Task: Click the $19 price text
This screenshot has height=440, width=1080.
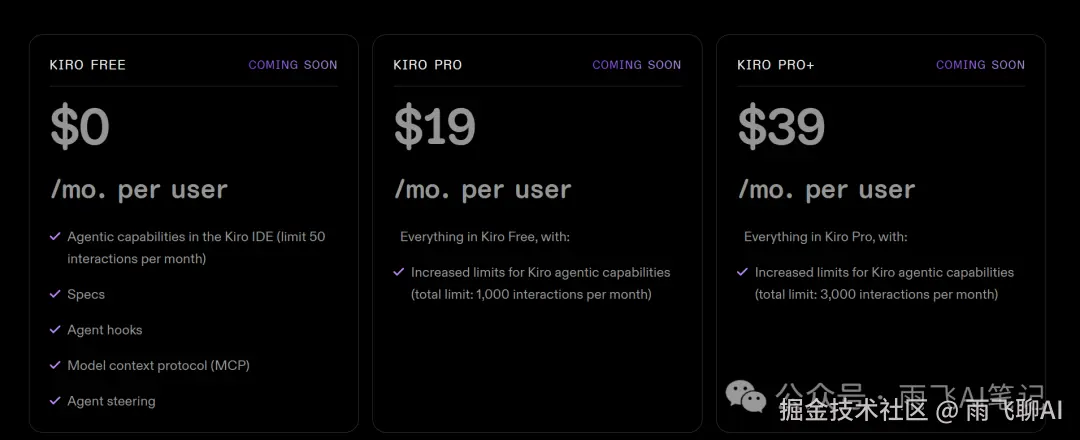Action: click(x=435, y=127)
